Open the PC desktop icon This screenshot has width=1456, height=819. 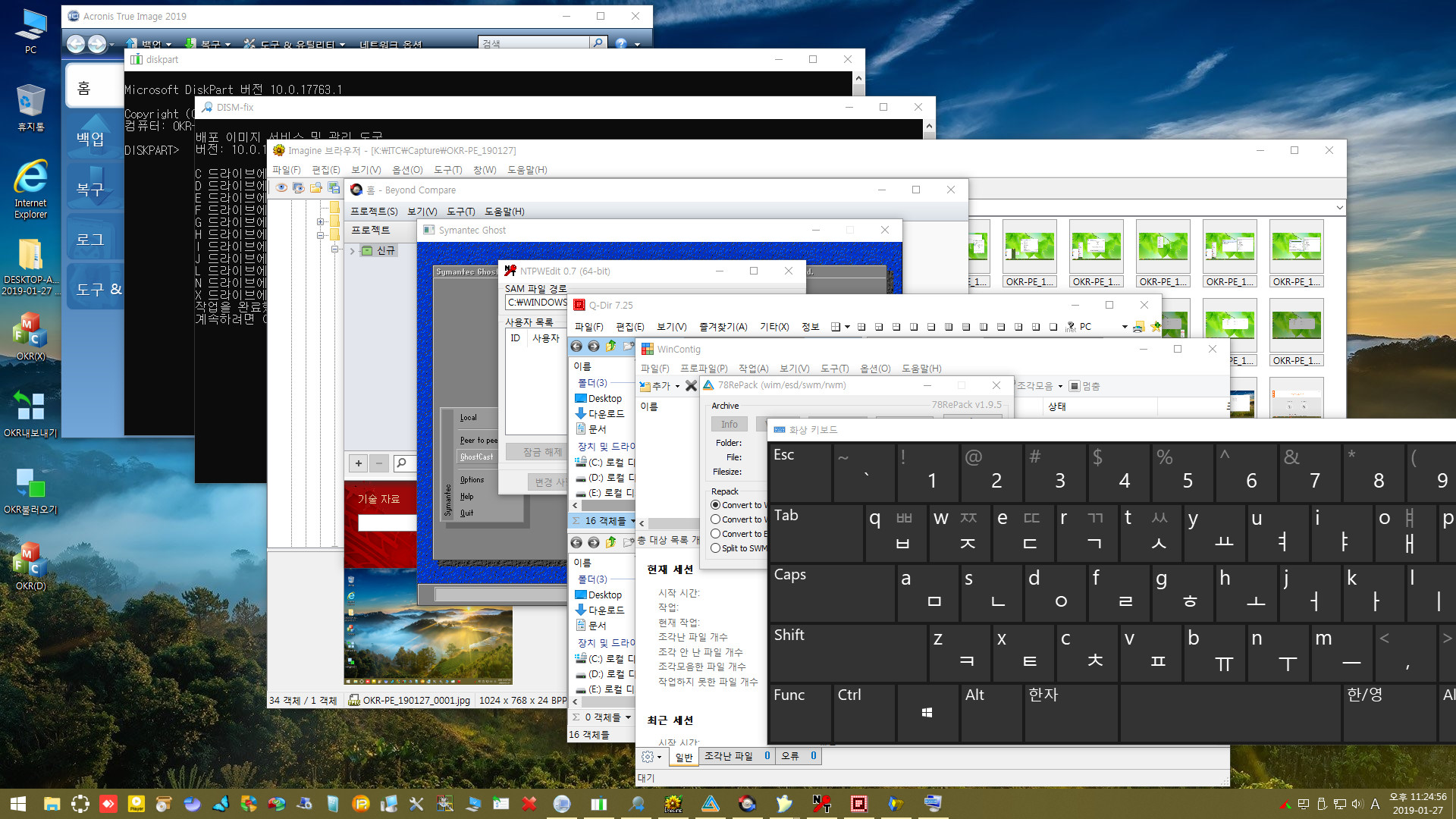pos(30,30)
